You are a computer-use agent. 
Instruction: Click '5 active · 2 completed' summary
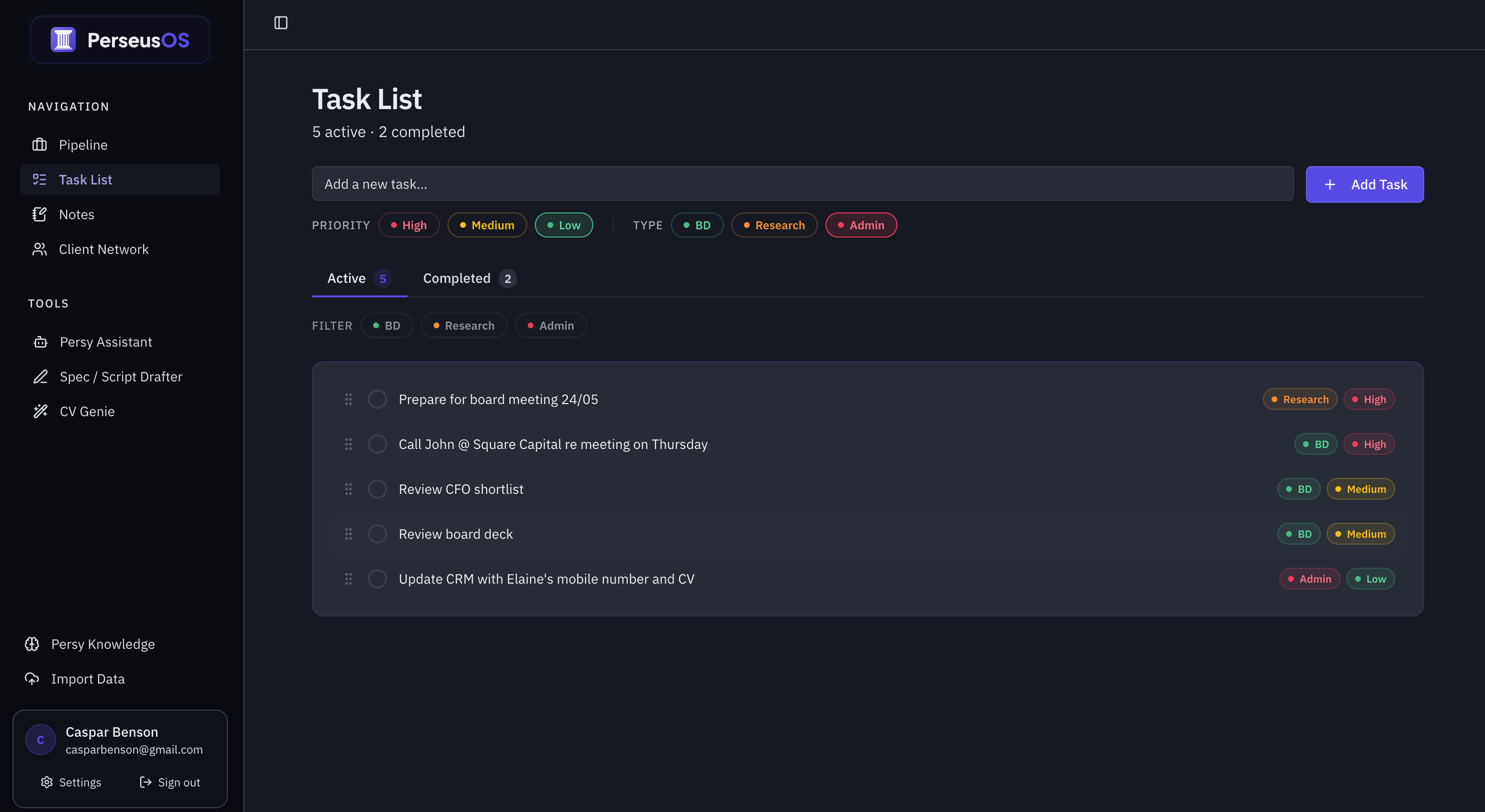pos(389,131)
